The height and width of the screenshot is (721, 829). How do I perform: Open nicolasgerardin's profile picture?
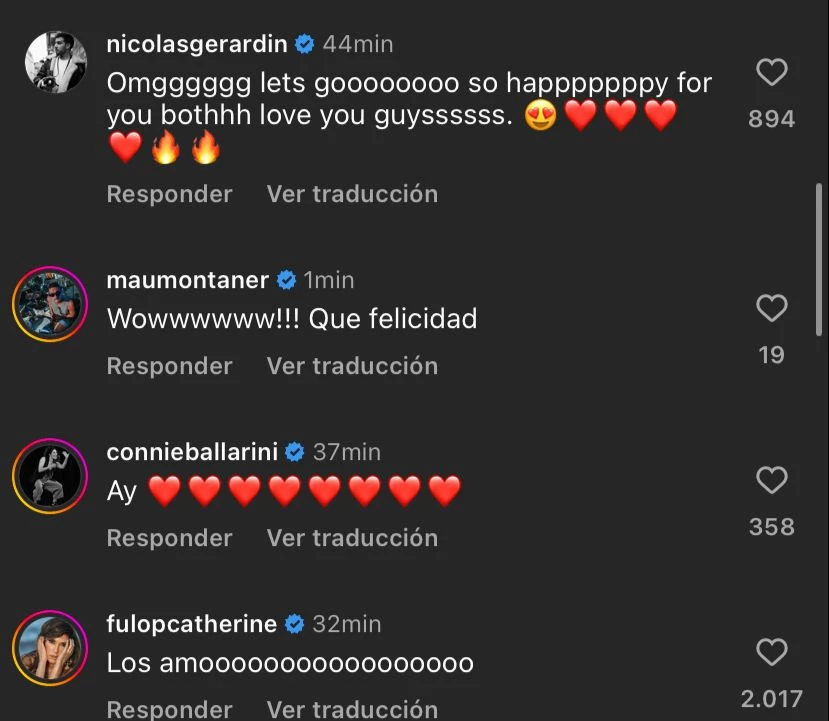[50, 63]
